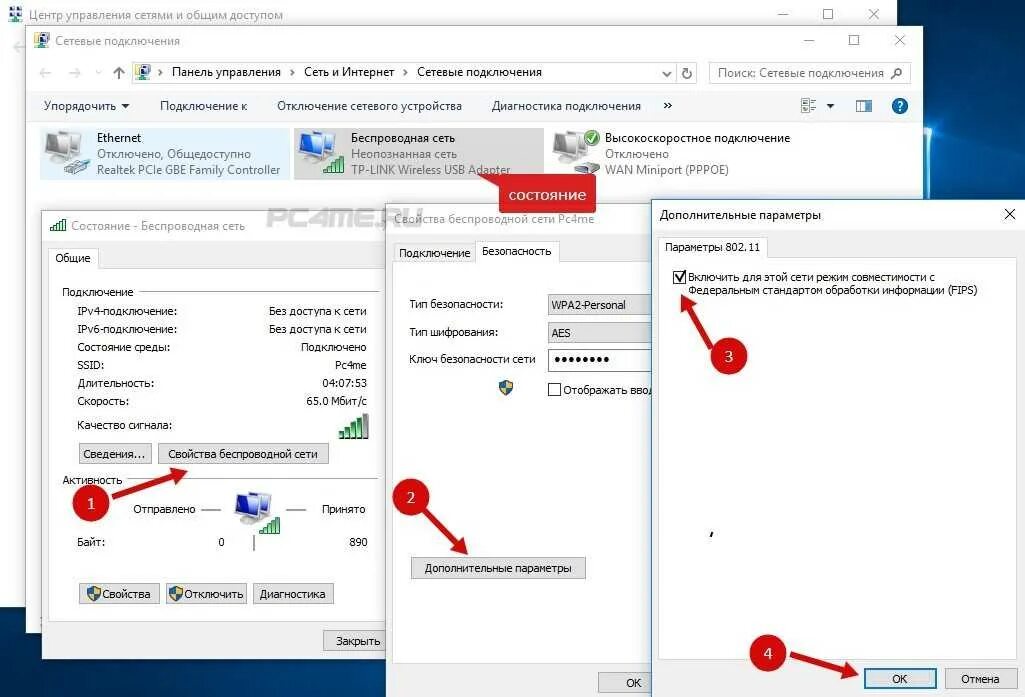This screenshot has width=1025, height=697.
Task: Switch to the Подключение tab
Action: (x=434, y=253)
